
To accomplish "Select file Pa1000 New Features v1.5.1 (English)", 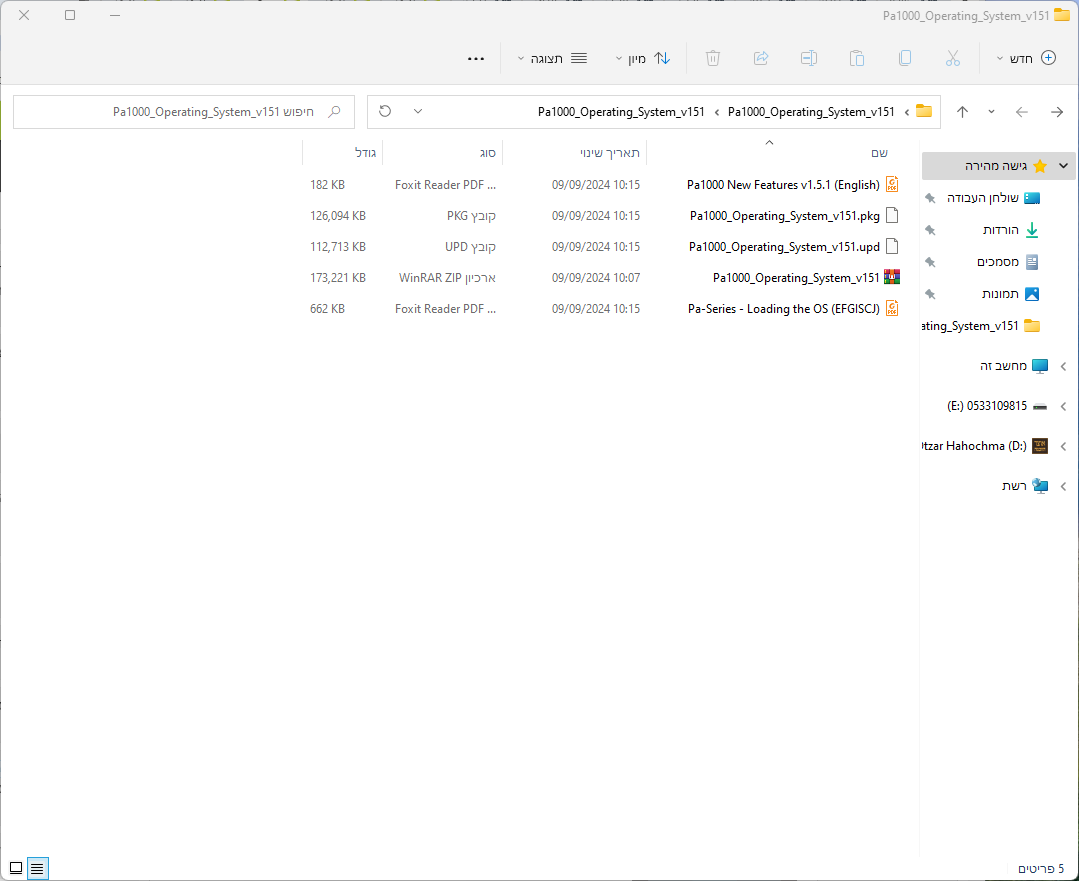I will click(783, 184).
